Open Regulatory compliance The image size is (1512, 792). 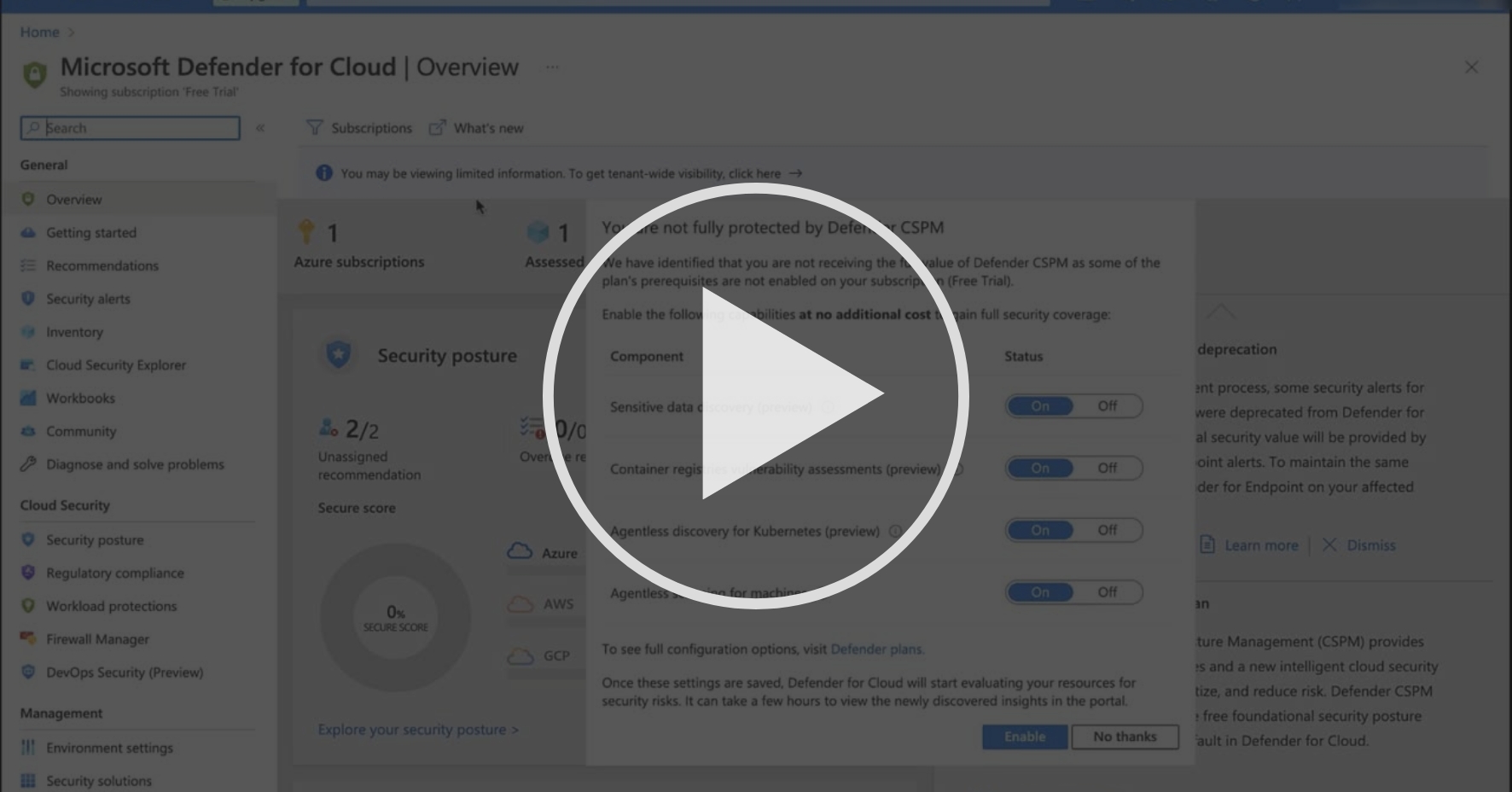click(114, 573)
